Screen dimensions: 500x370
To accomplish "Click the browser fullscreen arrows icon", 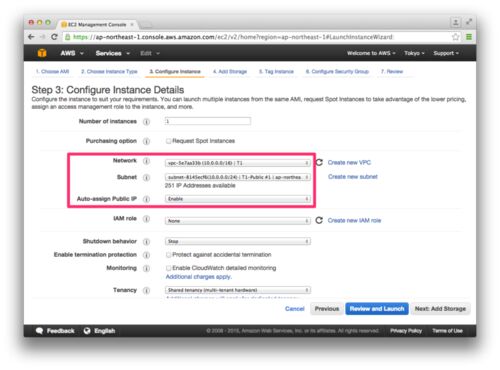I will tap(469, 22).
